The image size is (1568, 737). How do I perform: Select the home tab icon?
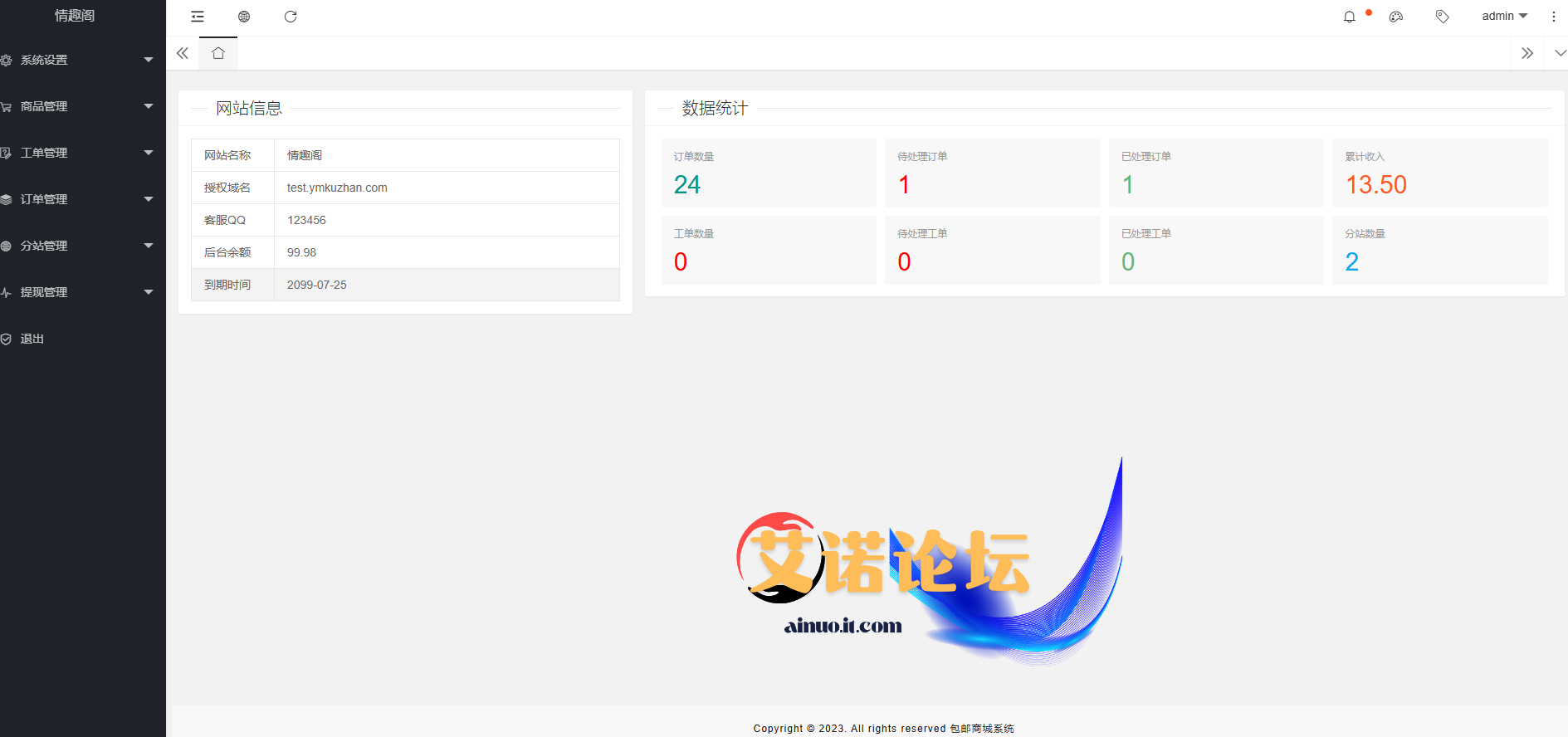tap(218, 53)
